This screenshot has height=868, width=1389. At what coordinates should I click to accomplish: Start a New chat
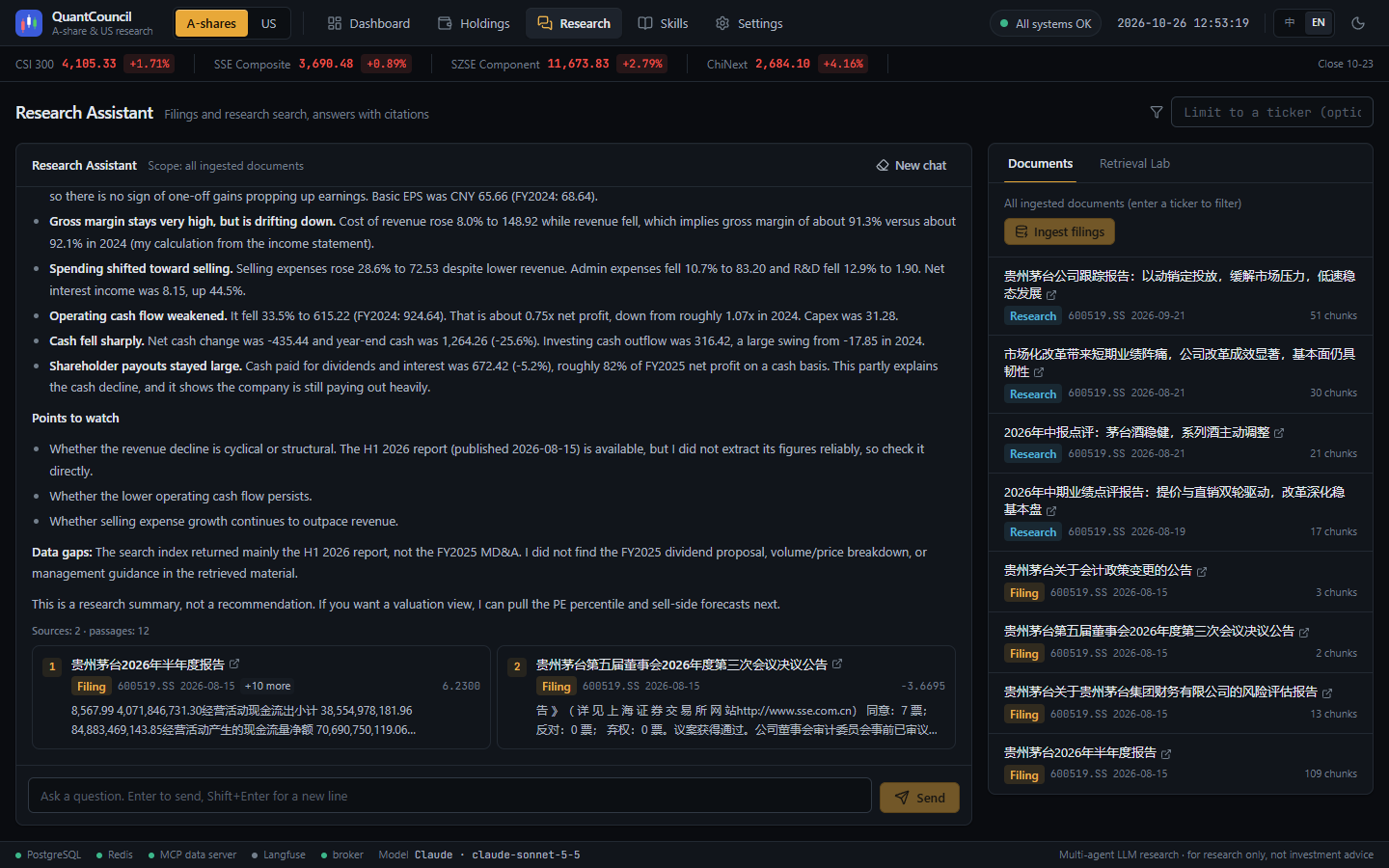pos(912,166)
